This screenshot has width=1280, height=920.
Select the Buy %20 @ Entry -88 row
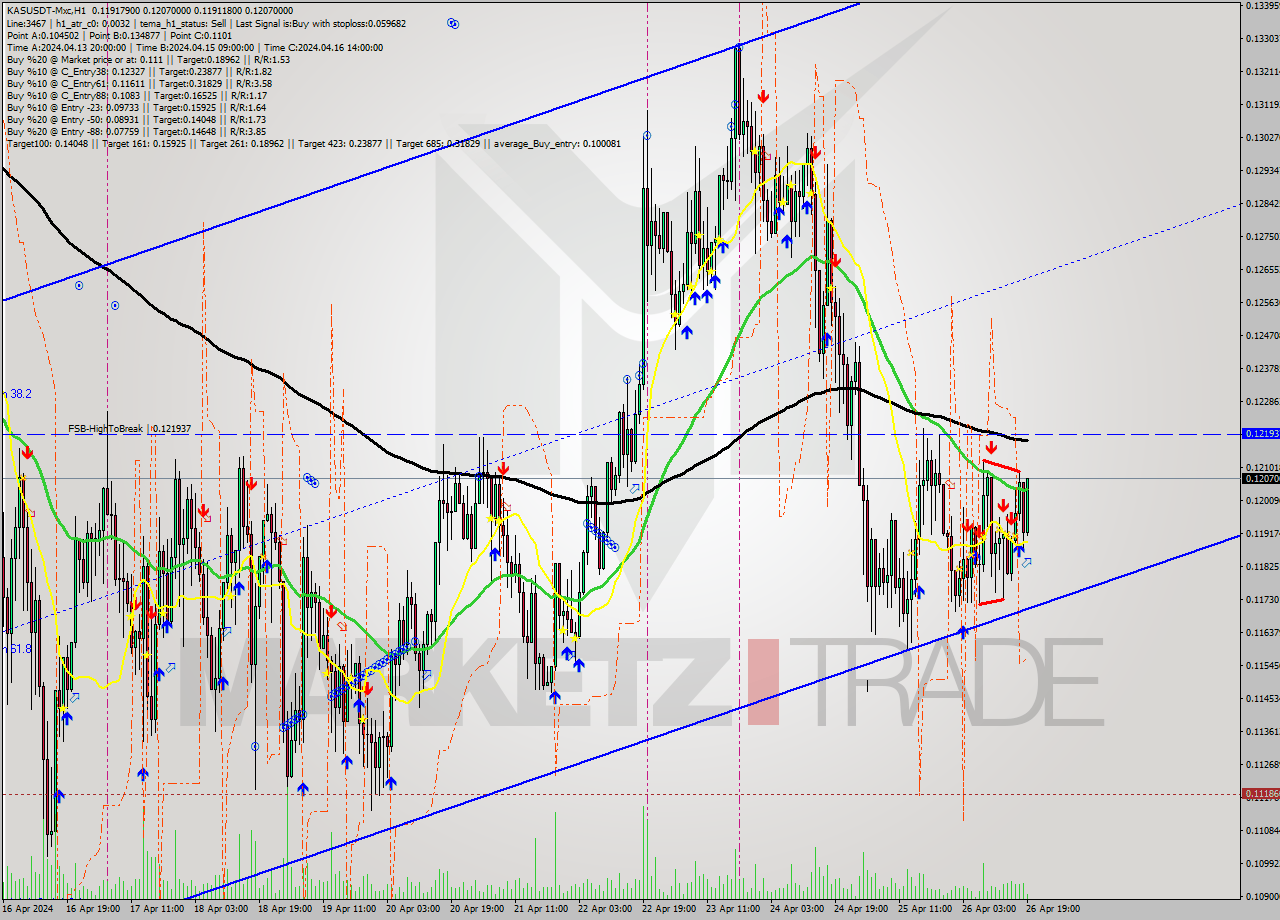click(x=136, y=132)
